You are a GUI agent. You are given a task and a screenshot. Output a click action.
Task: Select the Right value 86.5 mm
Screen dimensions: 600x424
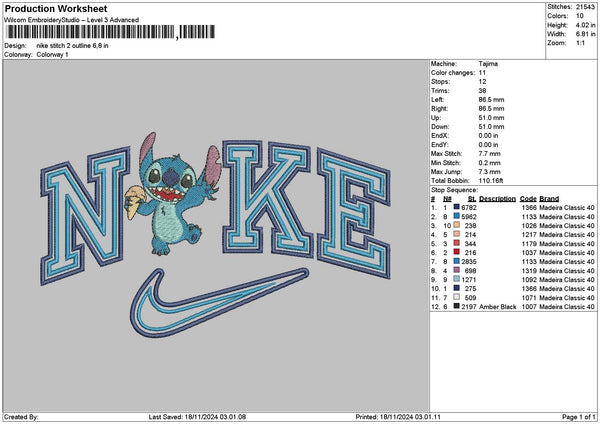click(x=491, y=109)
